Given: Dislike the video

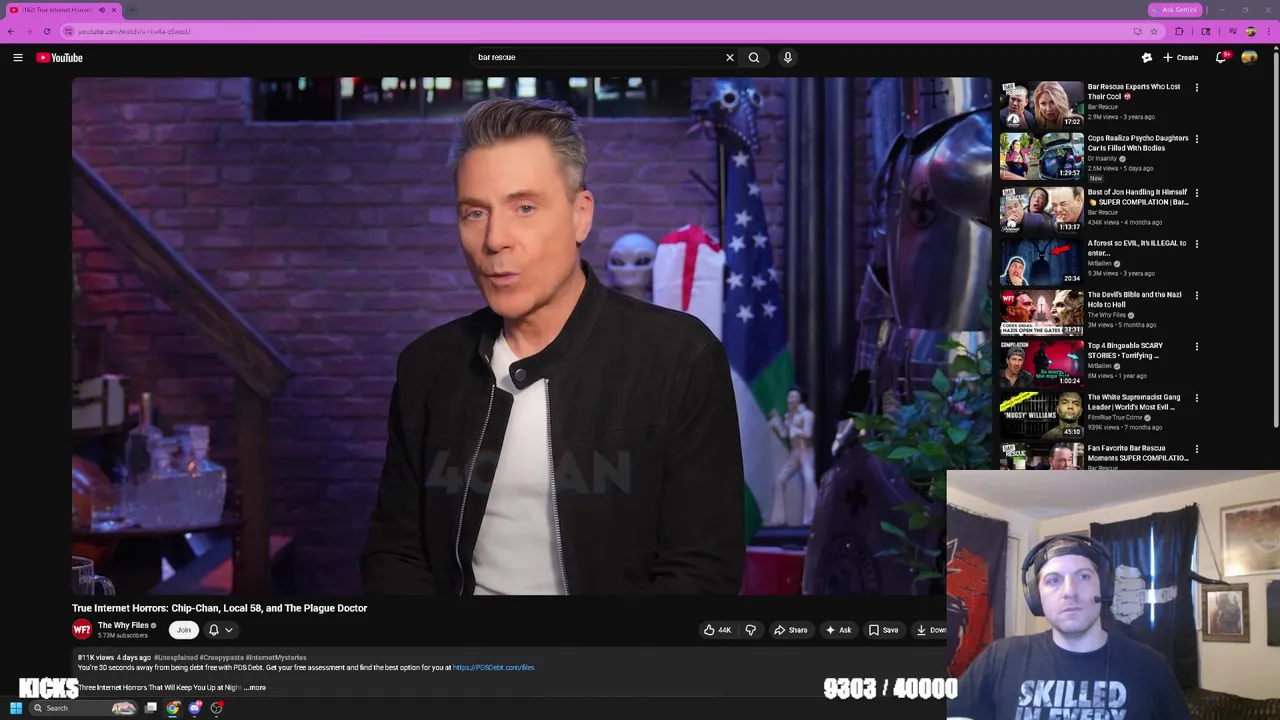Looking at the screenshot, I should click(x=750, y=630).
